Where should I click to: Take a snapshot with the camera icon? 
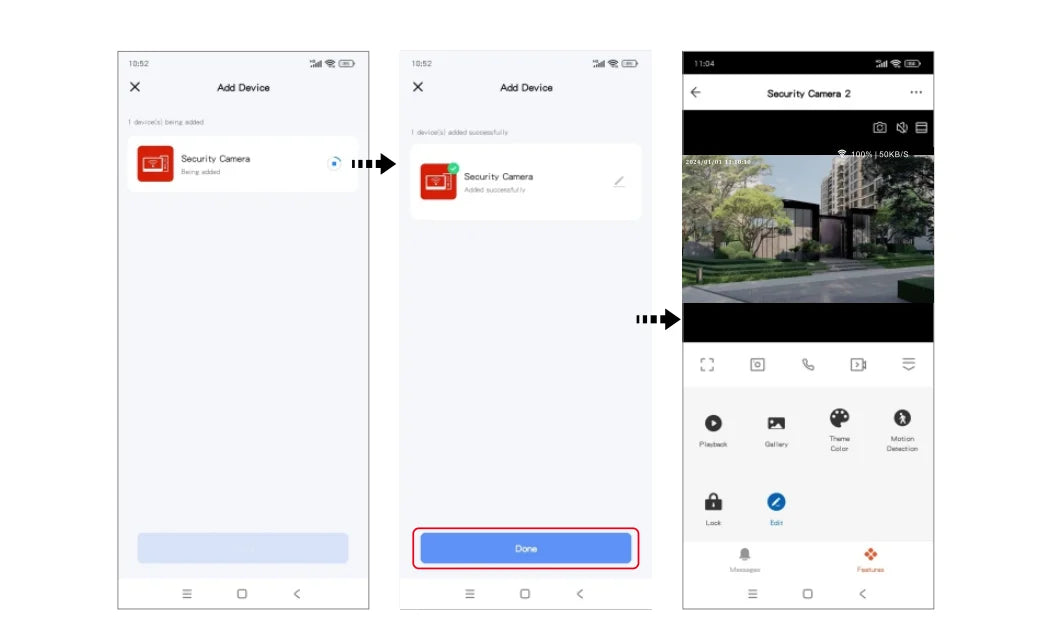(880, 127)
